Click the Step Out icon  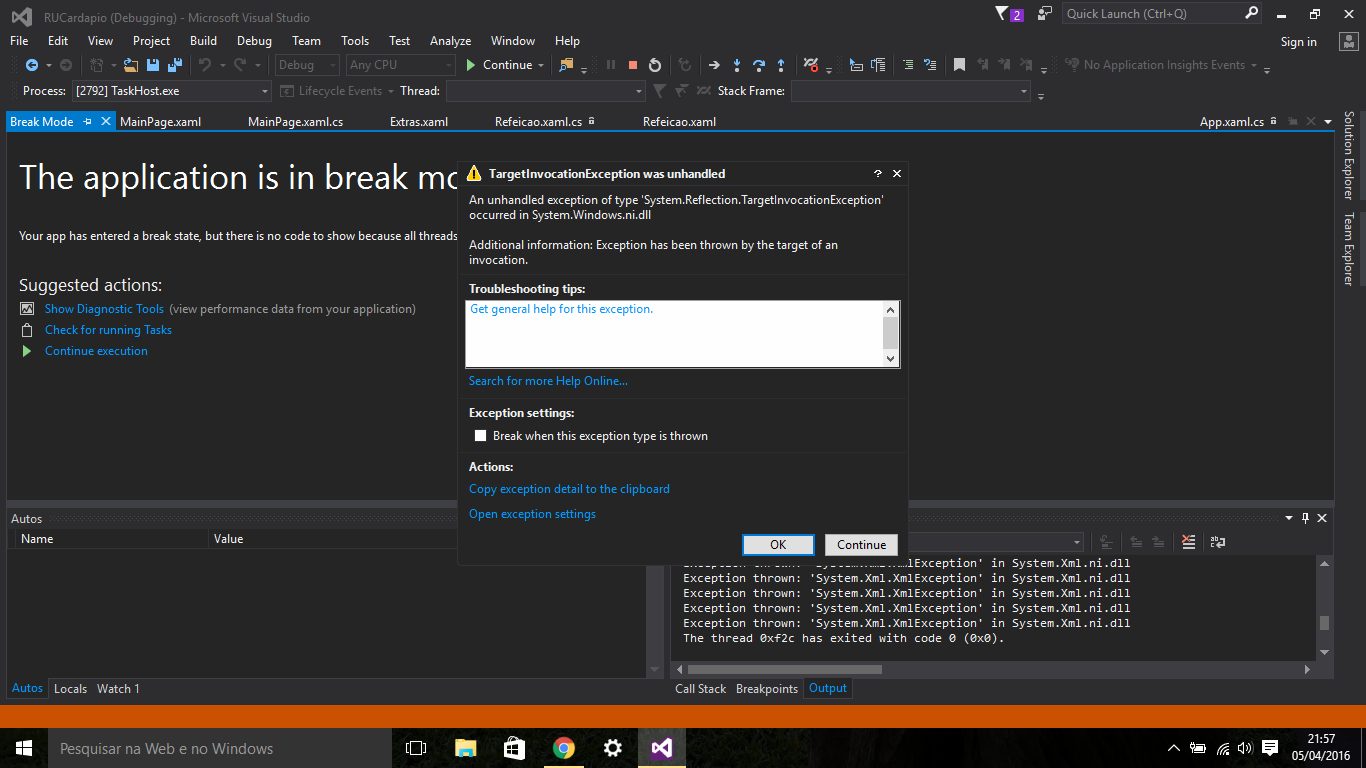(781, 65)
